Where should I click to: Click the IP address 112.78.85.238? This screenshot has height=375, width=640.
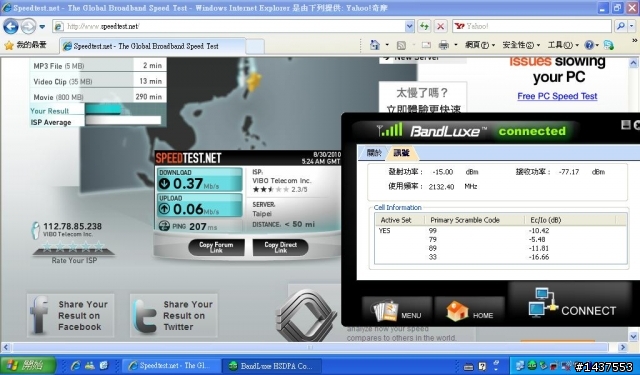[73, 226]
